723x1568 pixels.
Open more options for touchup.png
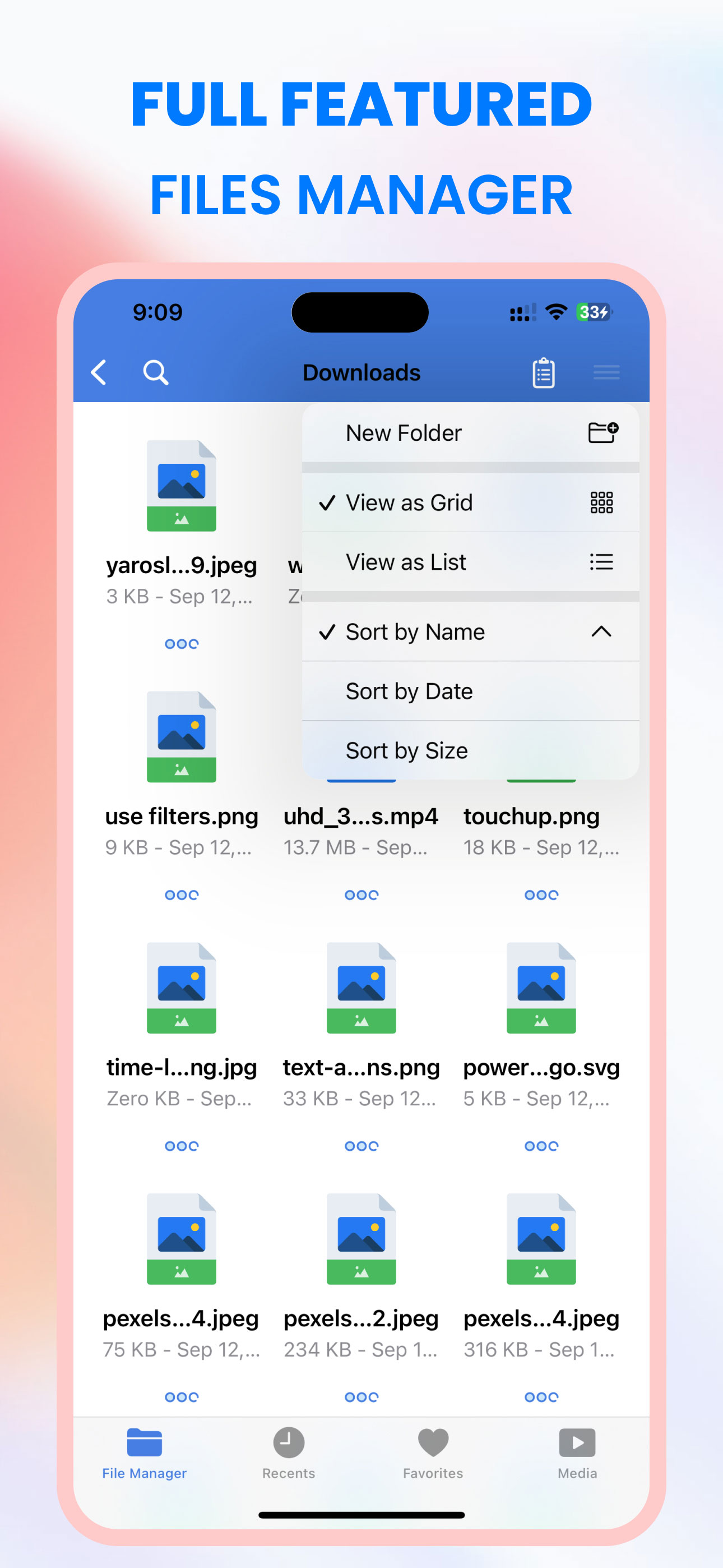[541, 895]
